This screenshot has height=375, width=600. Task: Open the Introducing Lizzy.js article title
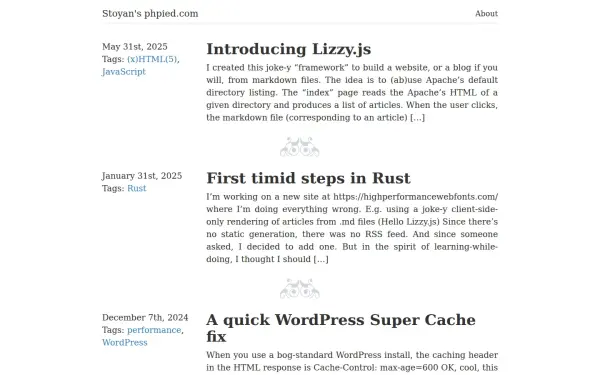click(x=289, y=49)
